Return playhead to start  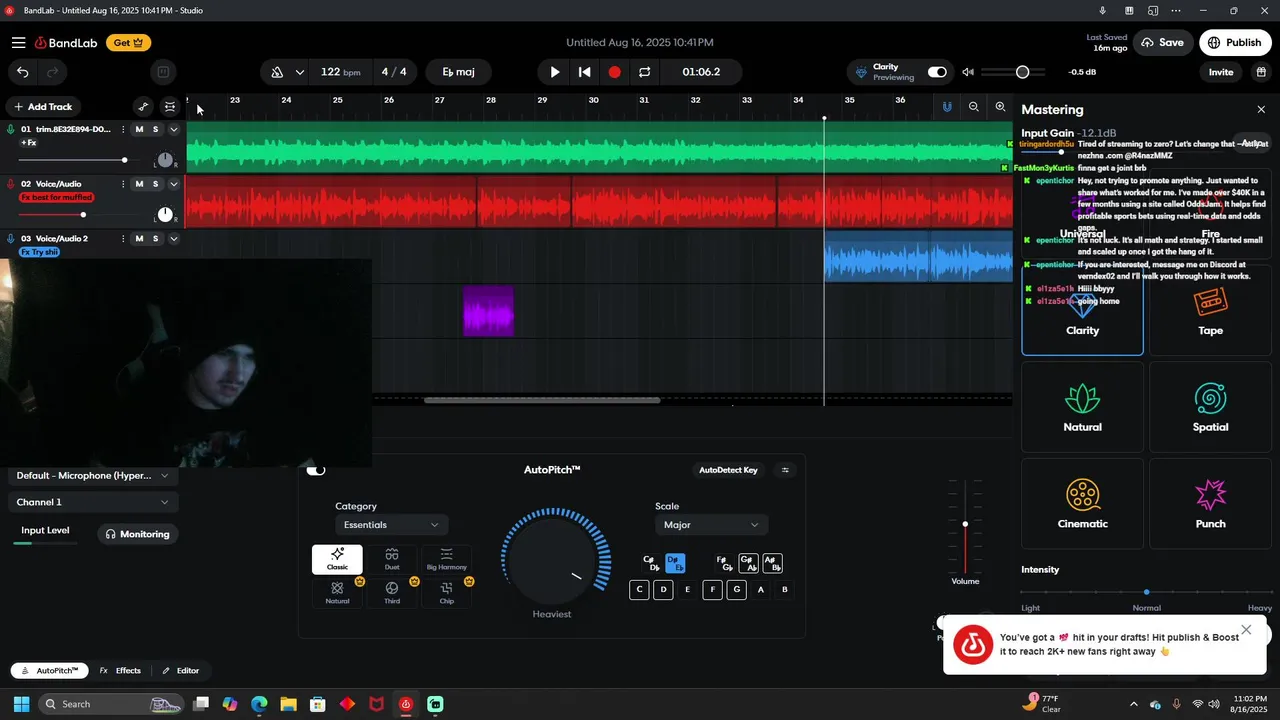[x=585, y=72]
